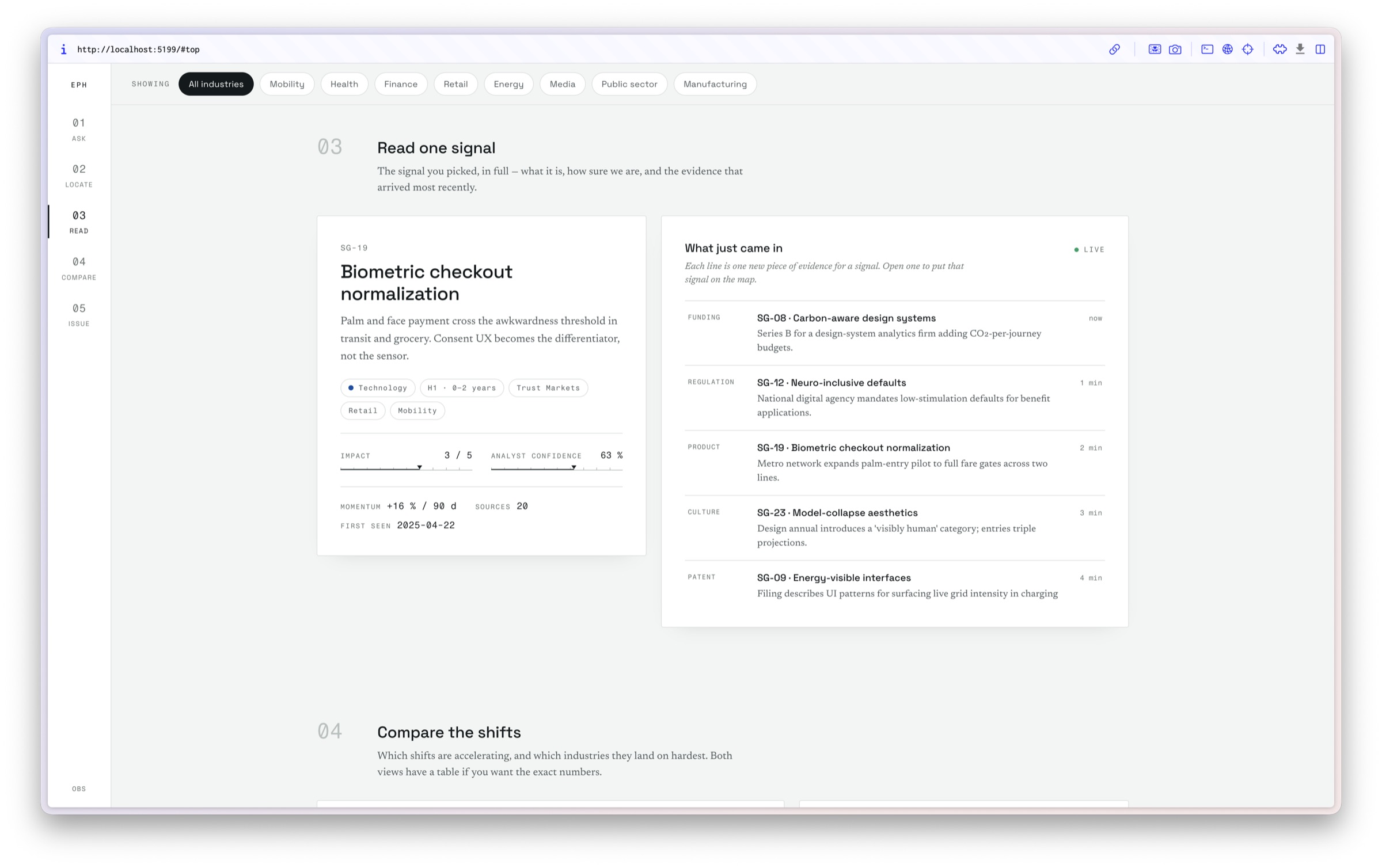The height and width of the screenshot is (868, 1382).
Task: Open SG-19 Biometric checkout normalization feed item
Action: (894, 463)
